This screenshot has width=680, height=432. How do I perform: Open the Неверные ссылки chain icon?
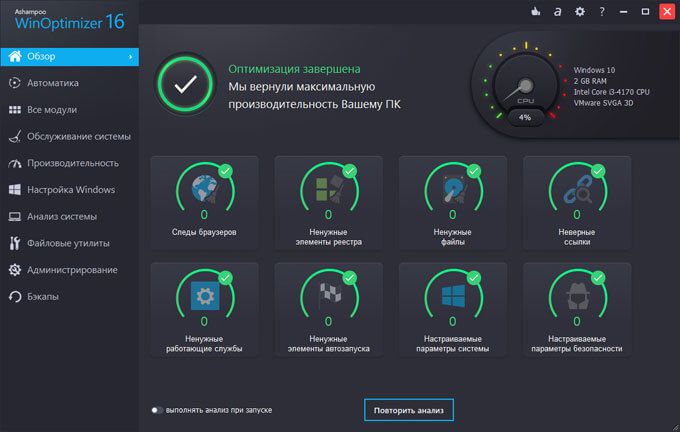click(x=577, y=190)
